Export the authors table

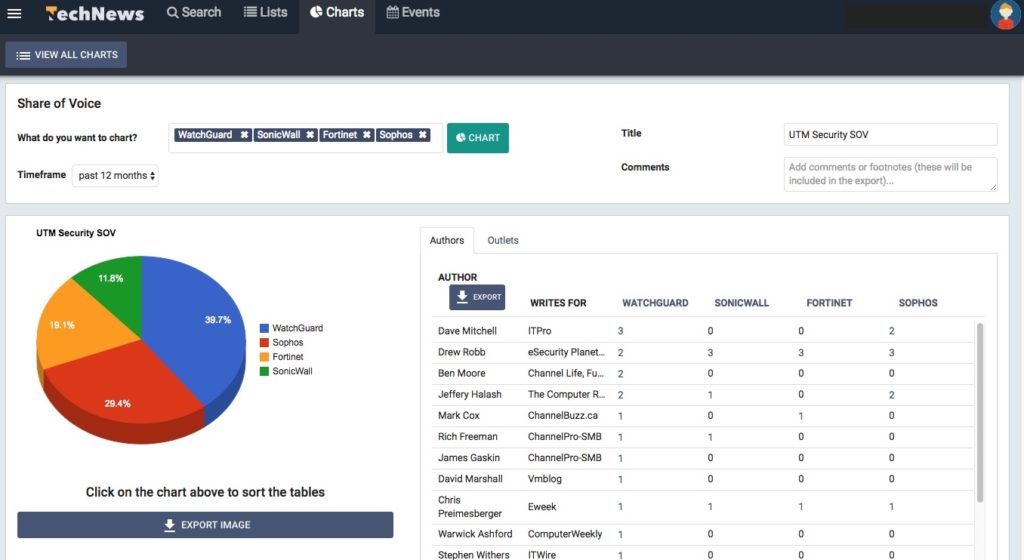tap(477, 297)
